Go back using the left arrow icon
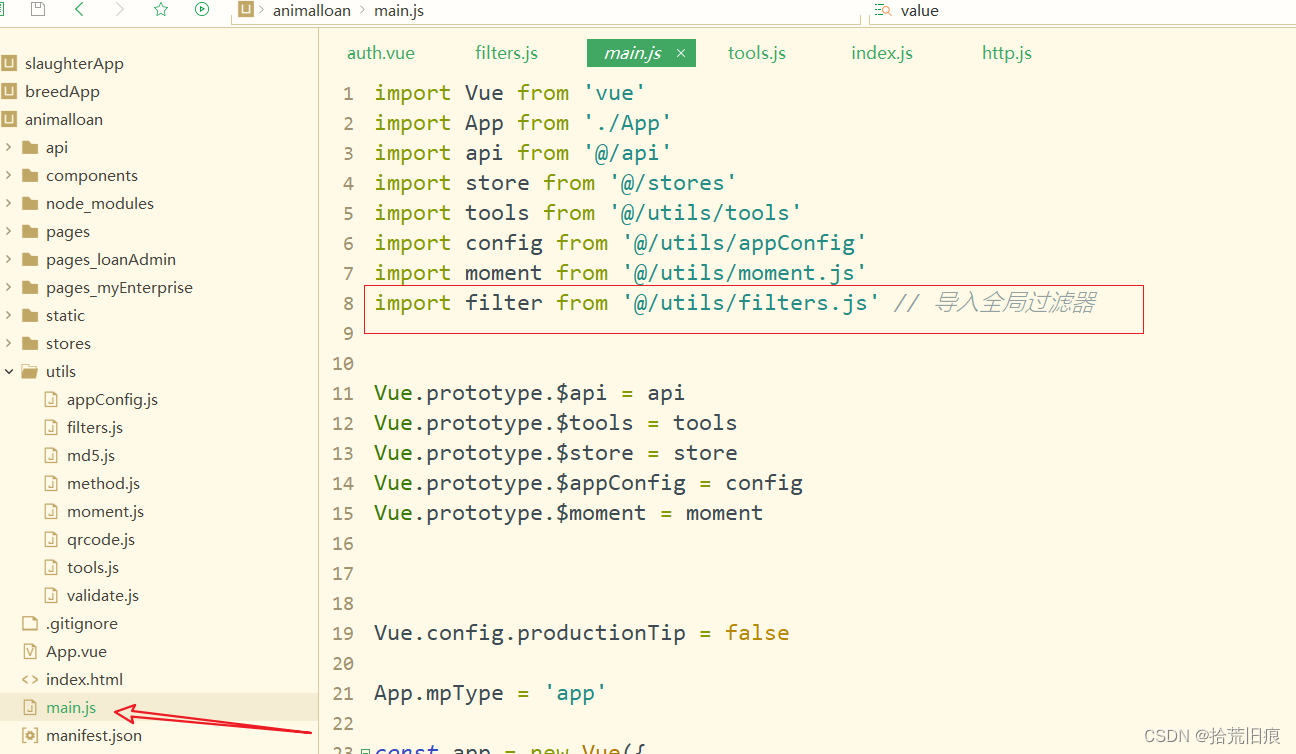The height and width of the screenshot is (754, 1296). pos(79,10)
